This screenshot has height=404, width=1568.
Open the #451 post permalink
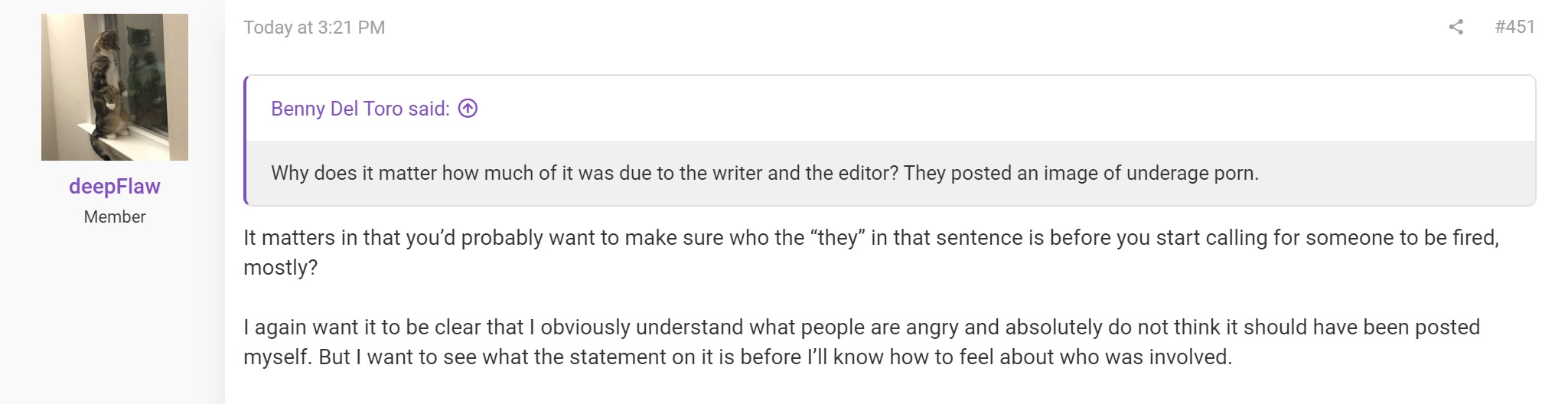tap(1514, 27)
